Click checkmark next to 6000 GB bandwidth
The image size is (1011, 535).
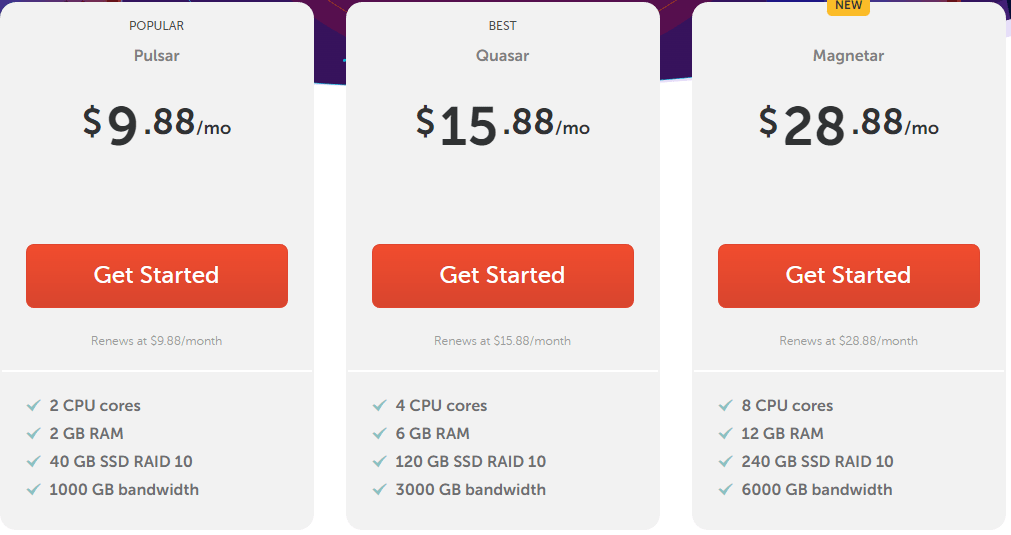[725, 489]
